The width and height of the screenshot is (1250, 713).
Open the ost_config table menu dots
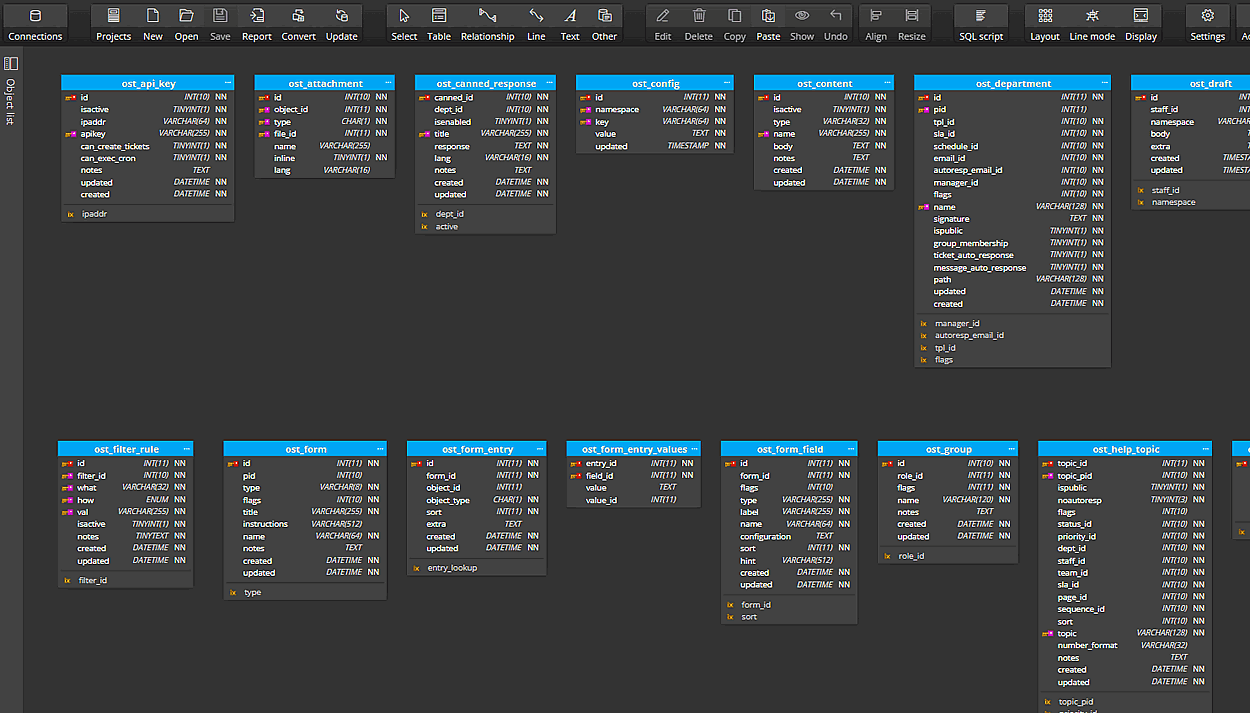click(727, 83)
